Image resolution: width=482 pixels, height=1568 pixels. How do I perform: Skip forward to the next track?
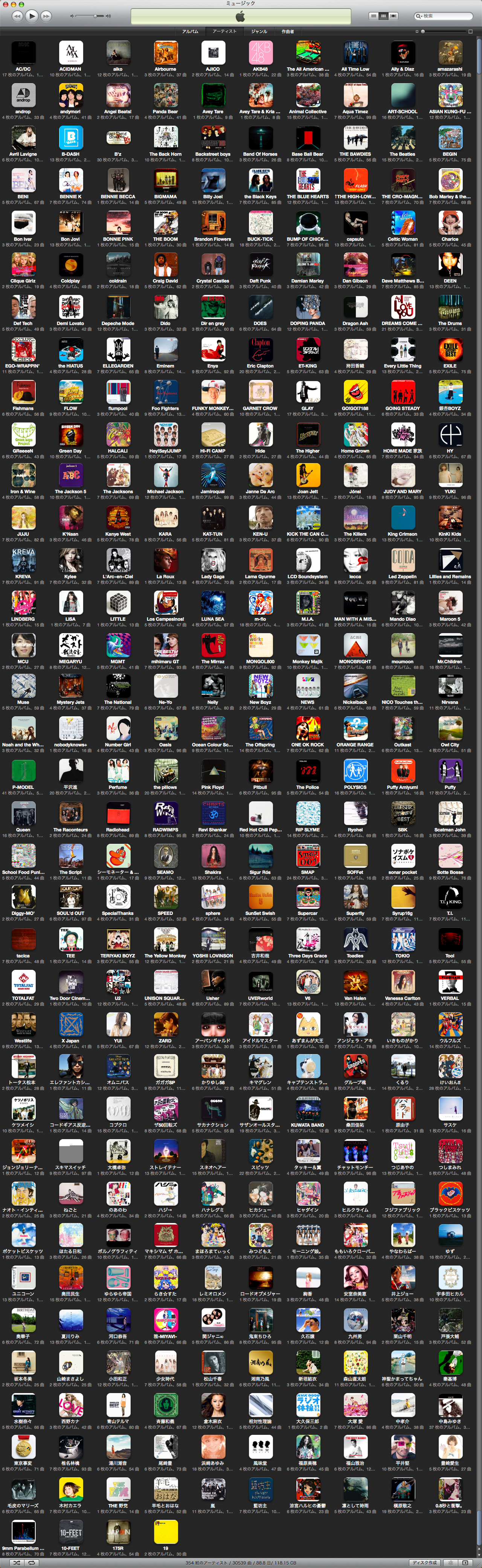pyautogui.click(x=46, y=16)
